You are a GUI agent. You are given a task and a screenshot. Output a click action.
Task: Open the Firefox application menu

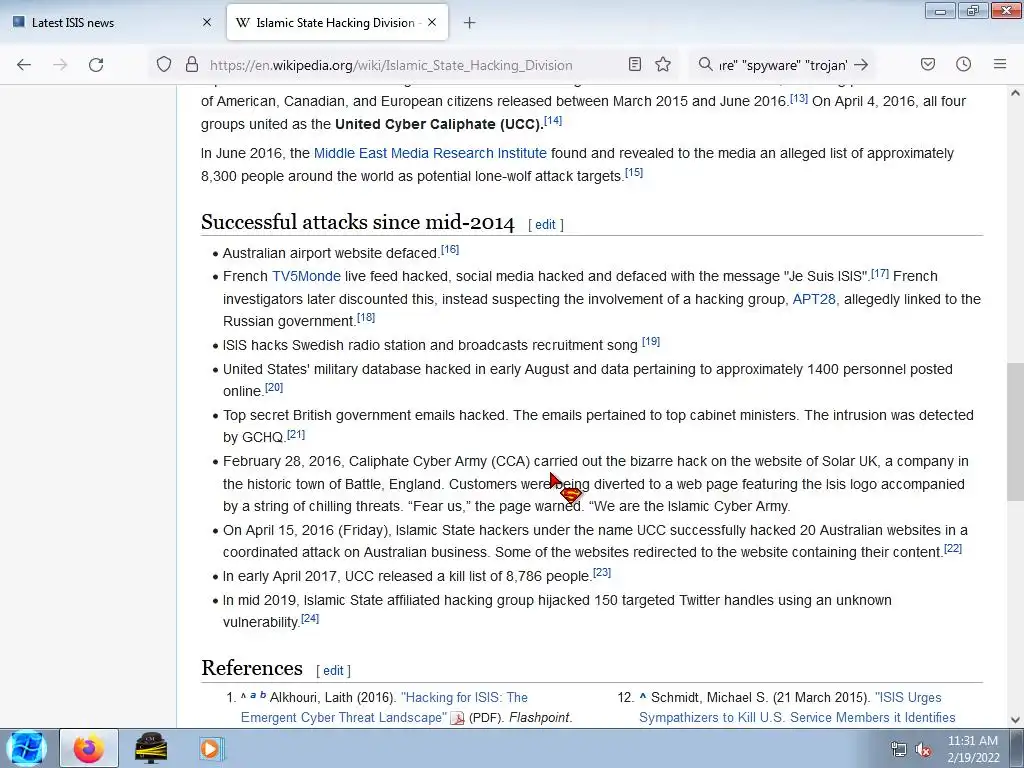pyautogui.click(x=1000, y=64)
